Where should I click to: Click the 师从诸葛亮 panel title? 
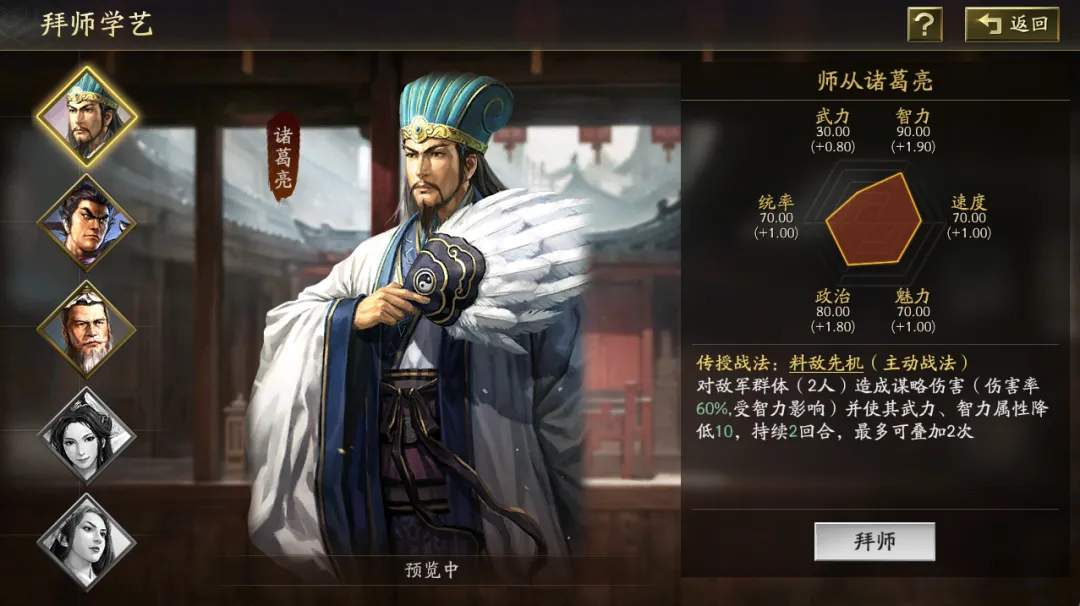pyautogui.click(x=875, y=81)
